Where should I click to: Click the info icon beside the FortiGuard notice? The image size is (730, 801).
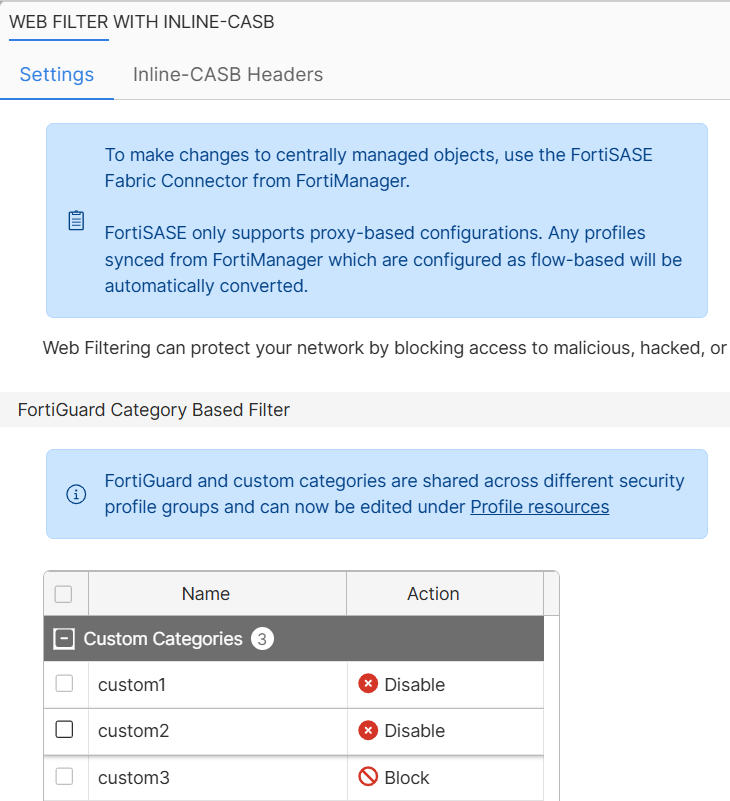(77, 494)
